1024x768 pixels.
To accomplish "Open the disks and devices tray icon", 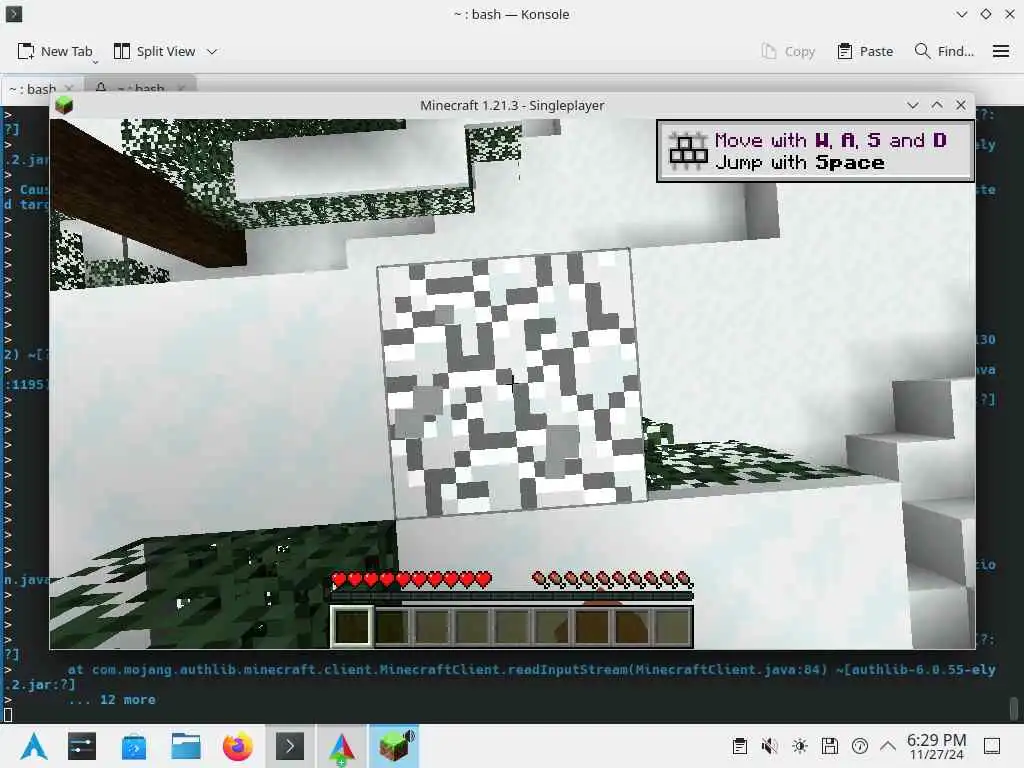I will 830,746.
